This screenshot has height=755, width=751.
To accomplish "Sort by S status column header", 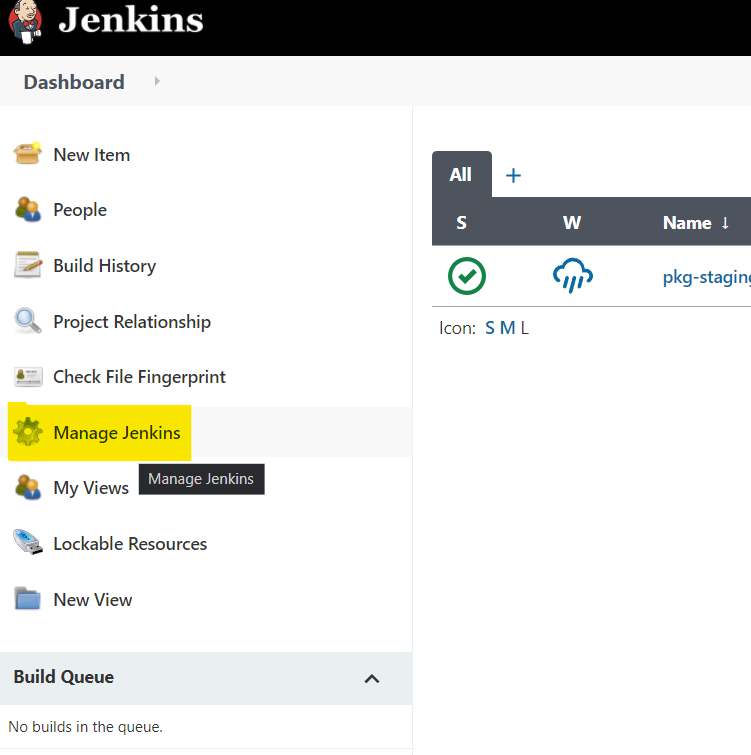I will [x=461, y=222].
